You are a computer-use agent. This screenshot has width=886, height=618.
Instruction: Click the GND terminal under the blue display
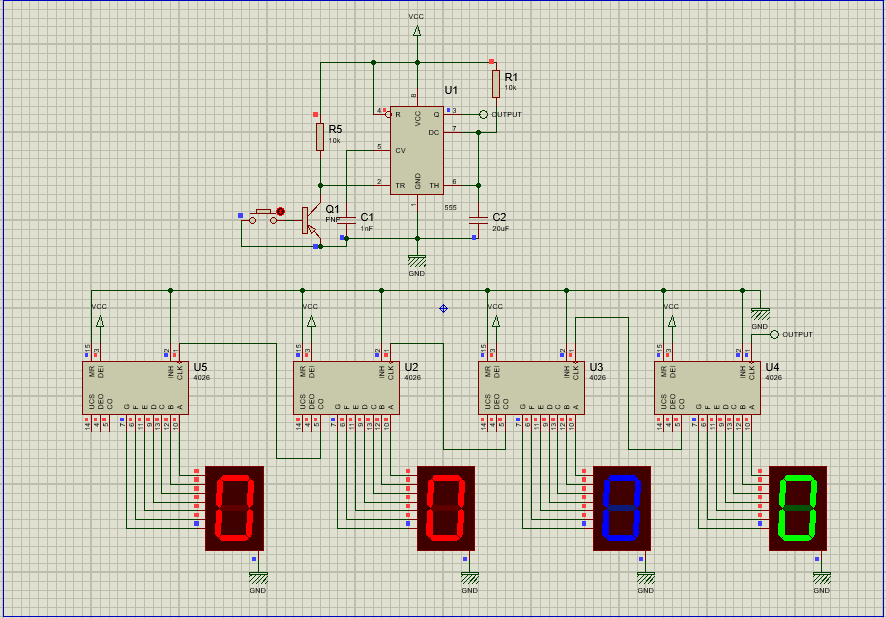coord(646,578)
